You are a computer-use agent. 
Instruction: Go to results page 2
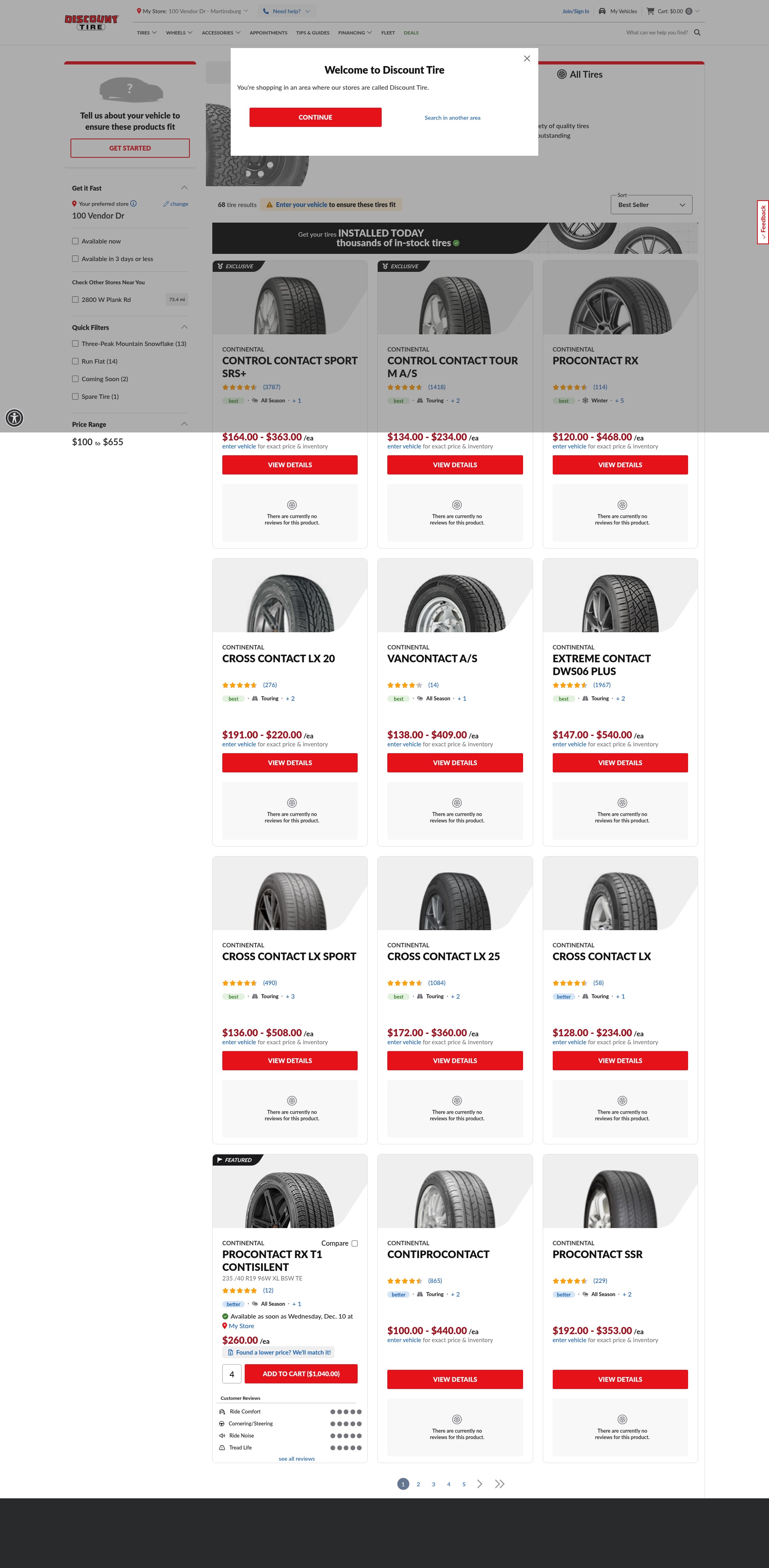pyautogui.click(x=418, y=1484)
